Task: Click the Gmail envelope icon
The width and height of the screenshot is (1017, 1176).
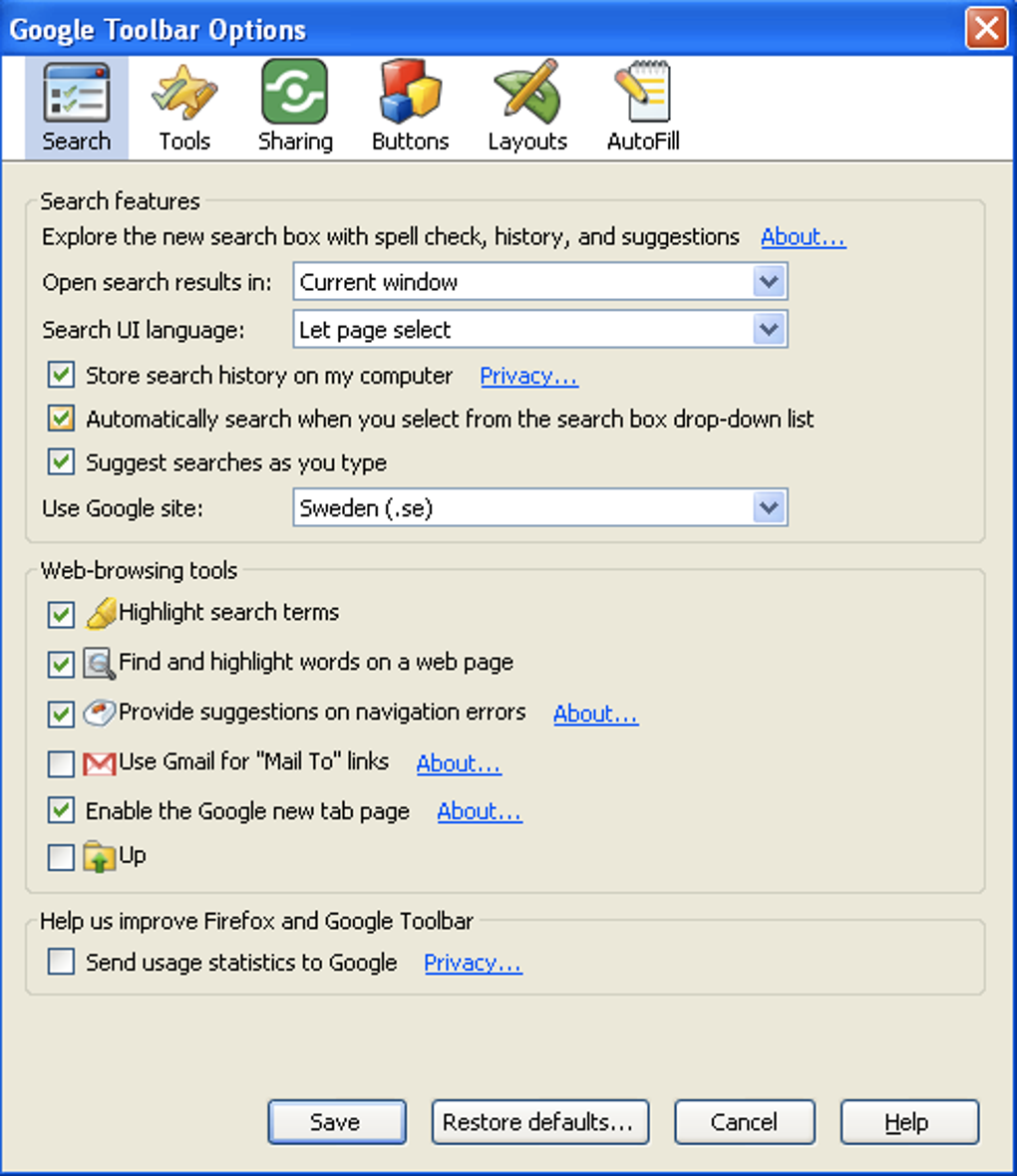Action: click(x=99, y=763)
